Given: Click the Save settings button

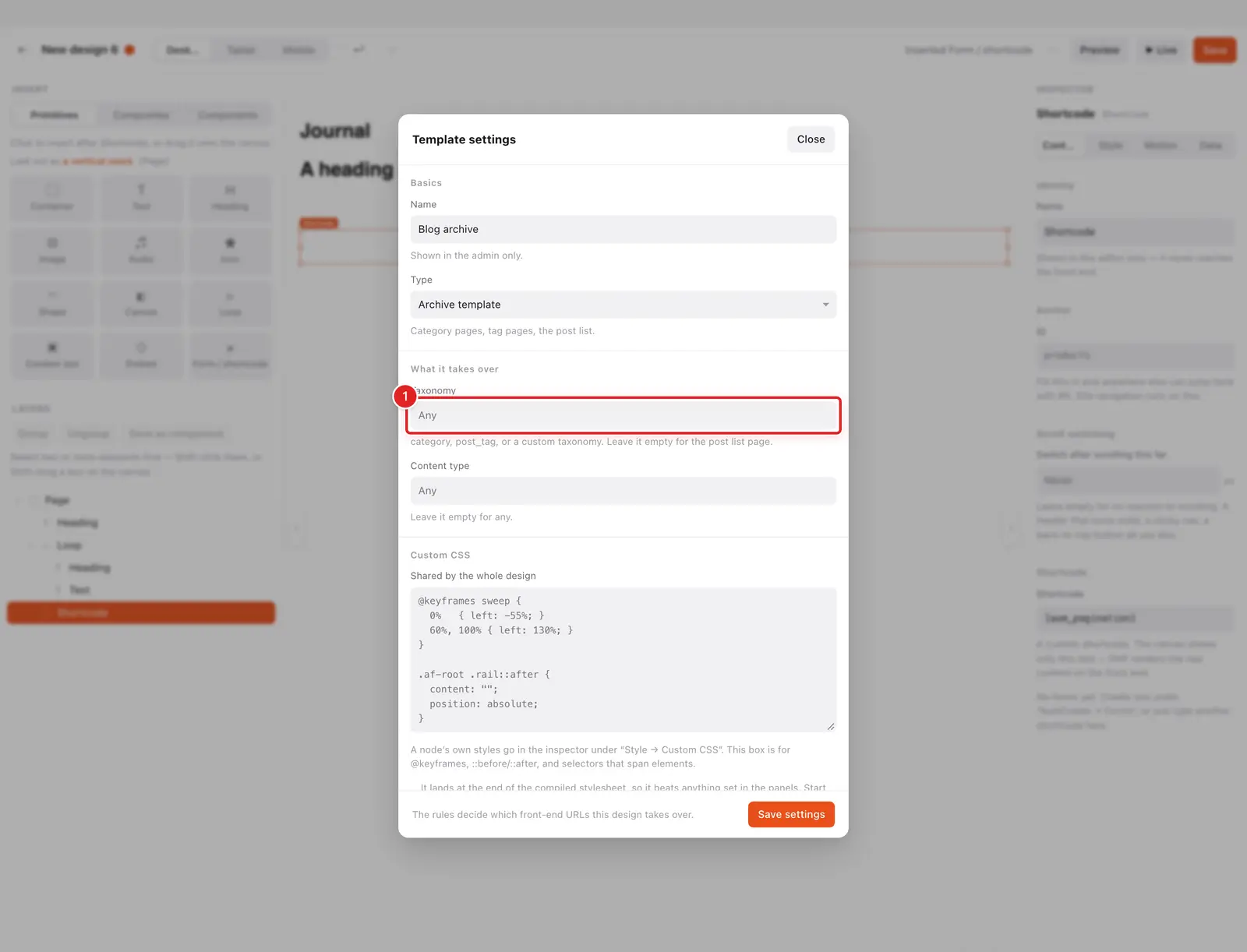Looking at the screenshot, I should point(791,814).
